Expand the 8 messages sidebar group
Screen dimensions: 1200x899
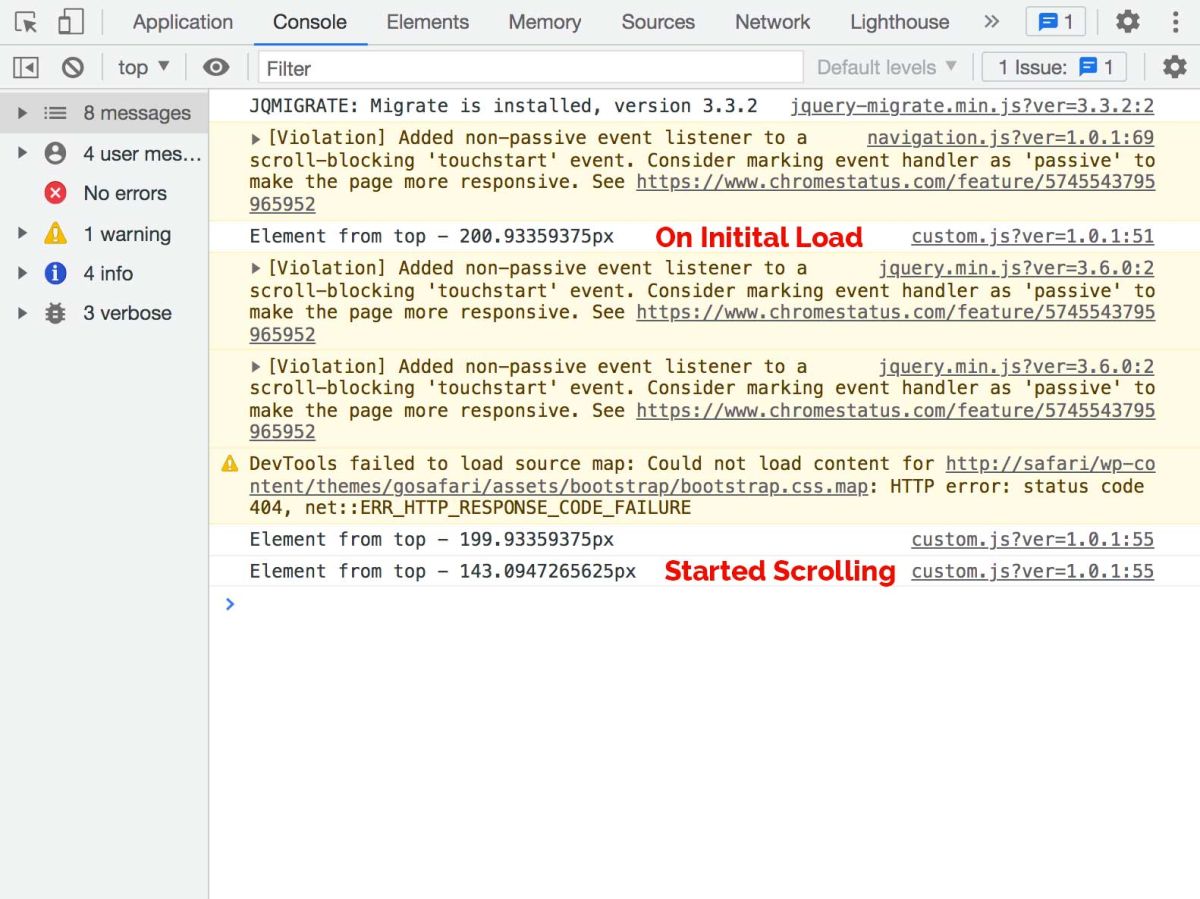(23, 113)
